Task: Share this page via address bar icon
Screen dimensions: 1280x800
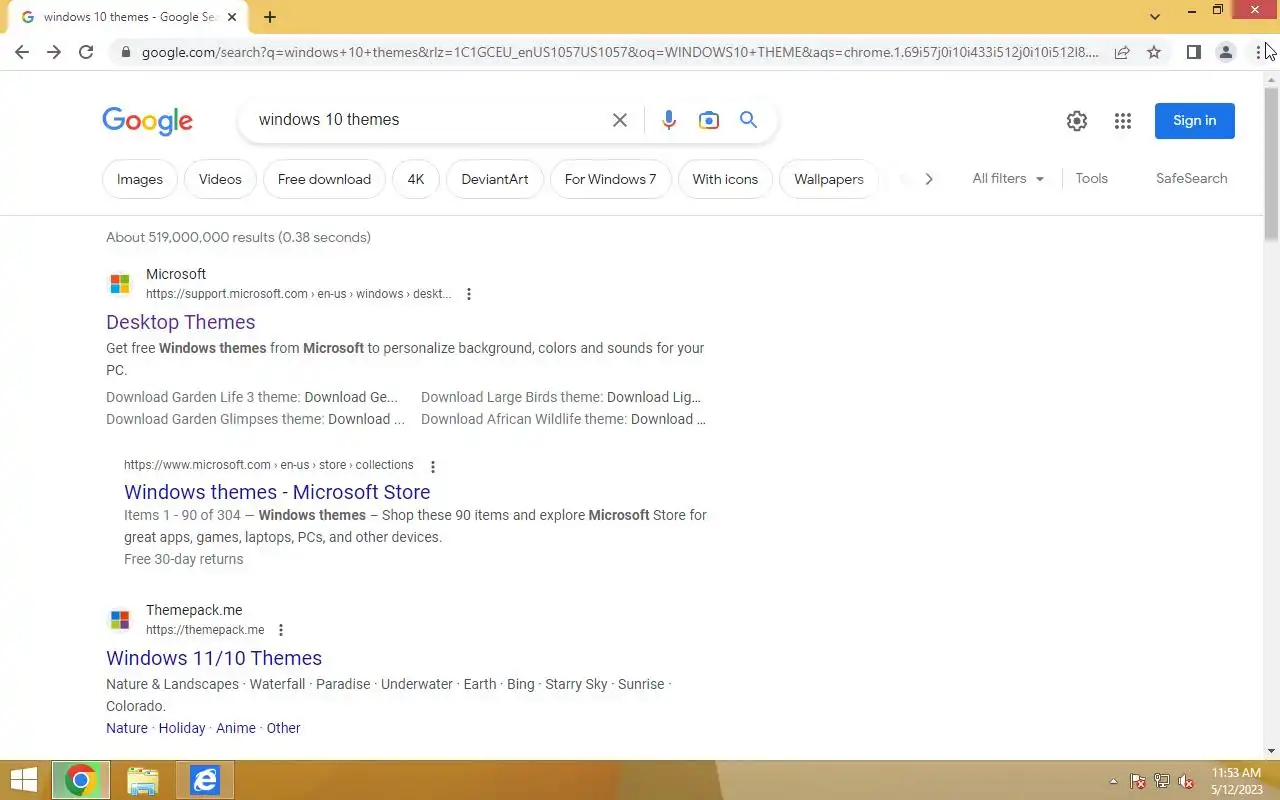Action: [x=1122, y=52]
